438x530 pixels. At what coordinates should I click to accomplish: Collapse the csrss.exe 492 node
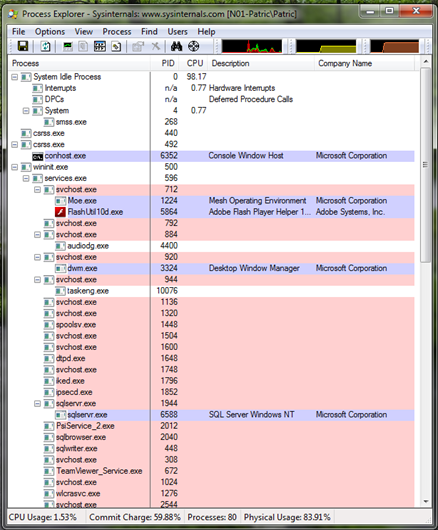[x=15, y=145]
